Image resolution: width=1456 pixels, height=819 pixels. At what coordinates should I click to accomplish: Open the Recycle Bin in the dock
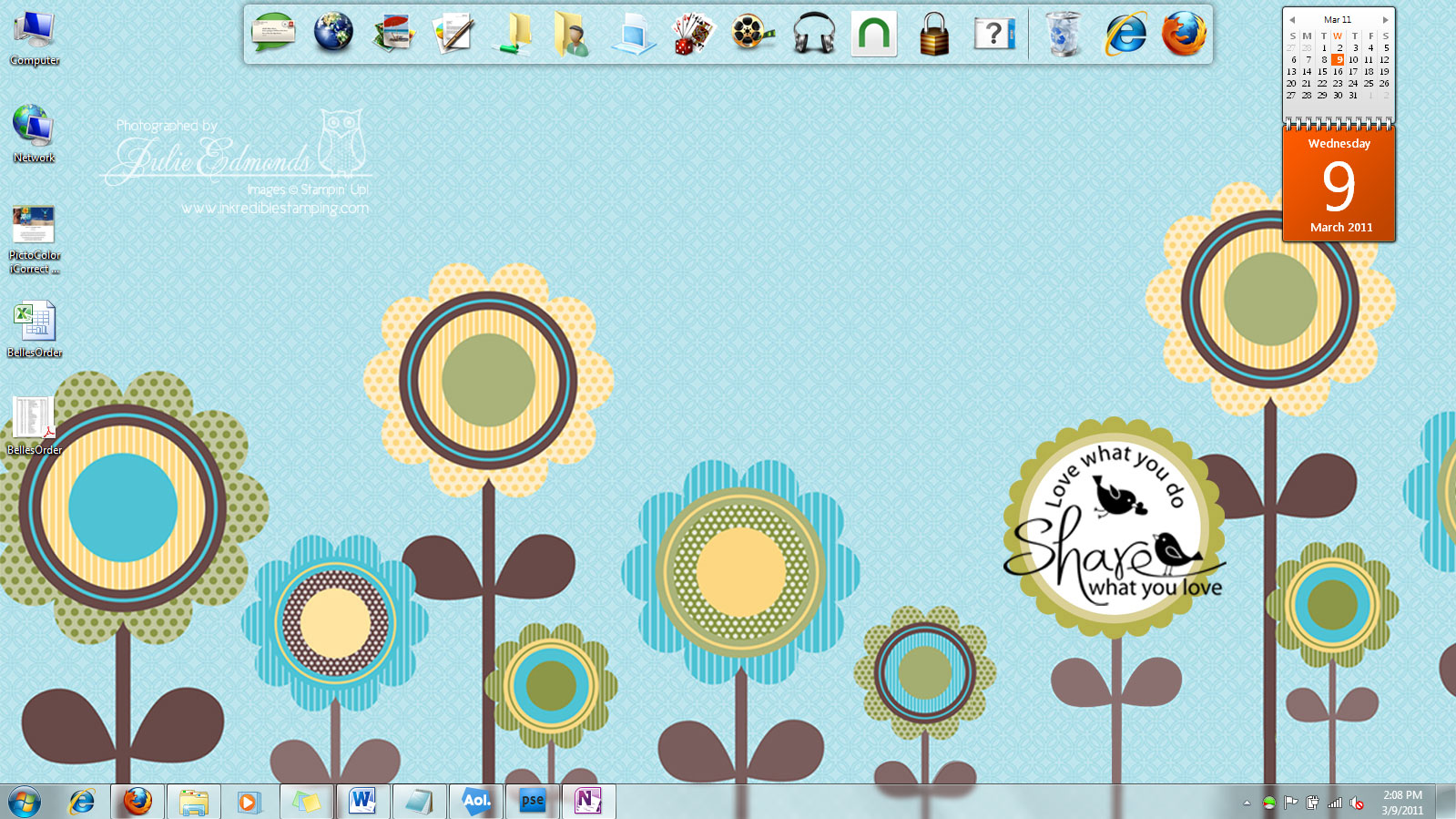[1063, 36]
